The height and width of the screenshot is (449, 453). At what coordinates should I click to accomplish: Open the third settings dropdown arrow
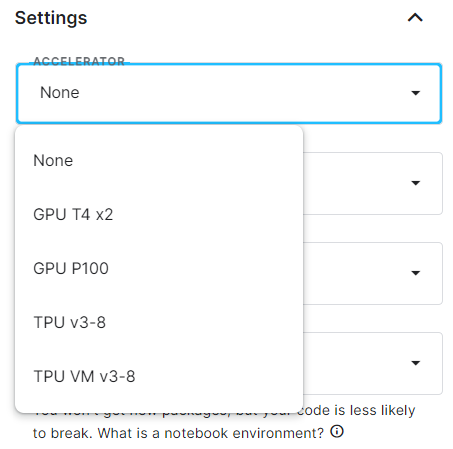[415, 273]
